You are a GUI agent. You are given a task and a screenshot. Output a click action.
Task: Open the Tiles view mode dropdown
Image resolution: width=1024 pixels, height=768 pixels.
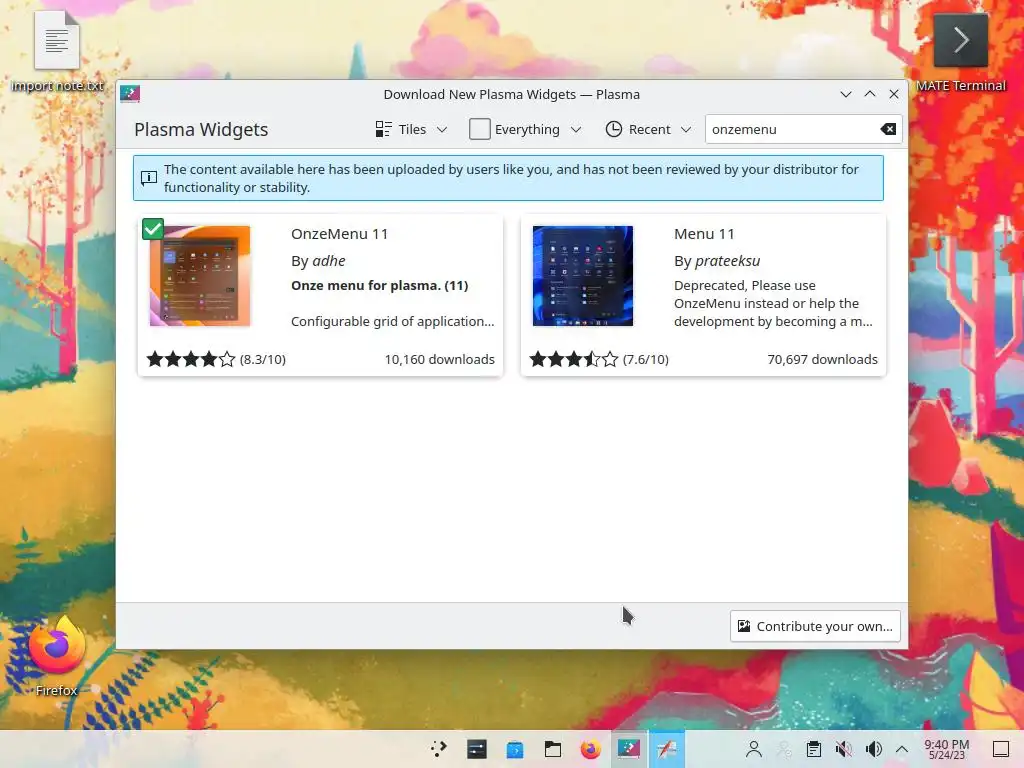pyautogui.click(x=411, y=129)
